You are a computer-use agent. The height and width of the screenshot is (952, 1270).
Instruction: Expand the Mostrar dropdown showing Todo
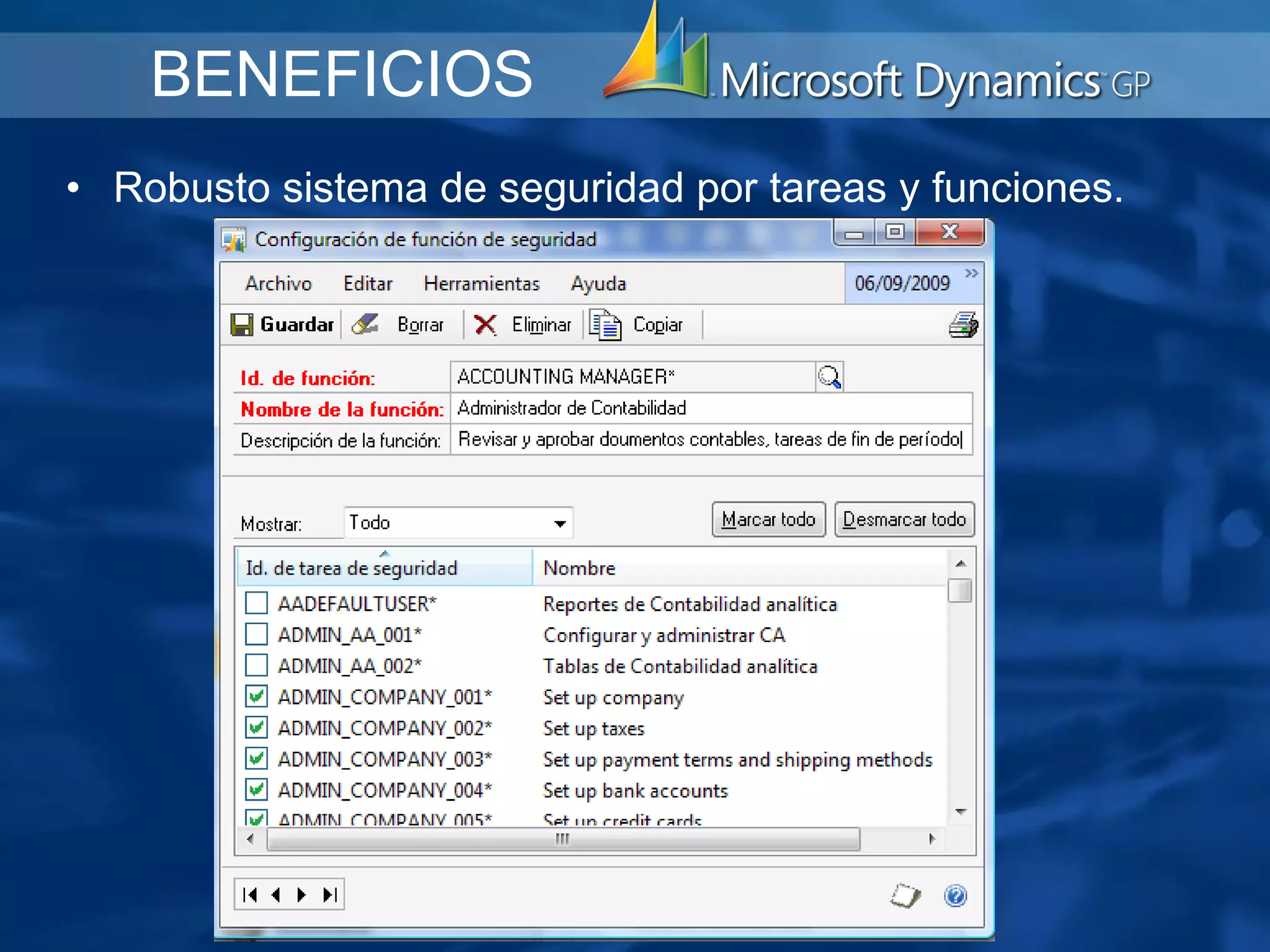point(559,524)
